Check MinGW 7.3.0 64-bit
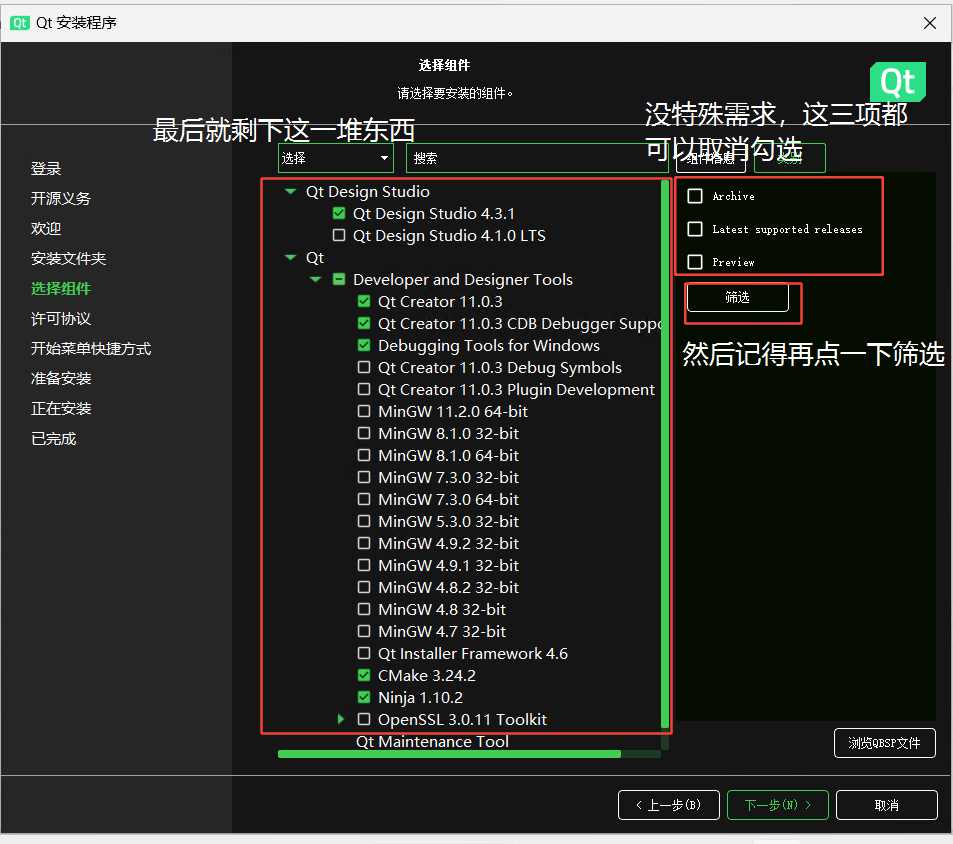This screenshot has height=844, width=953. click(364, 499)
